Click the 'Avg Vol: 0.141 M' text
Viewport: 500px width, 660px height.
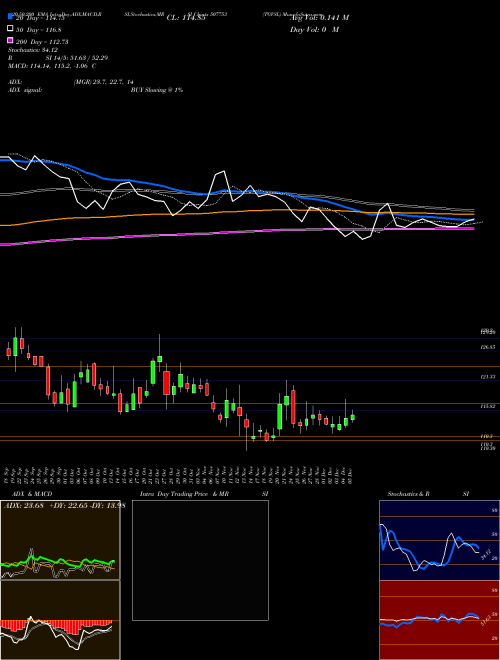coord(319,18)
